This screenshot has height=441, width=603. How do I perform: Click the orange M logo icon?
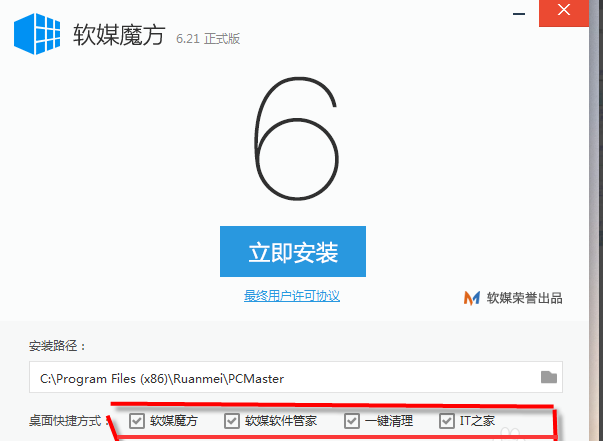472,297
